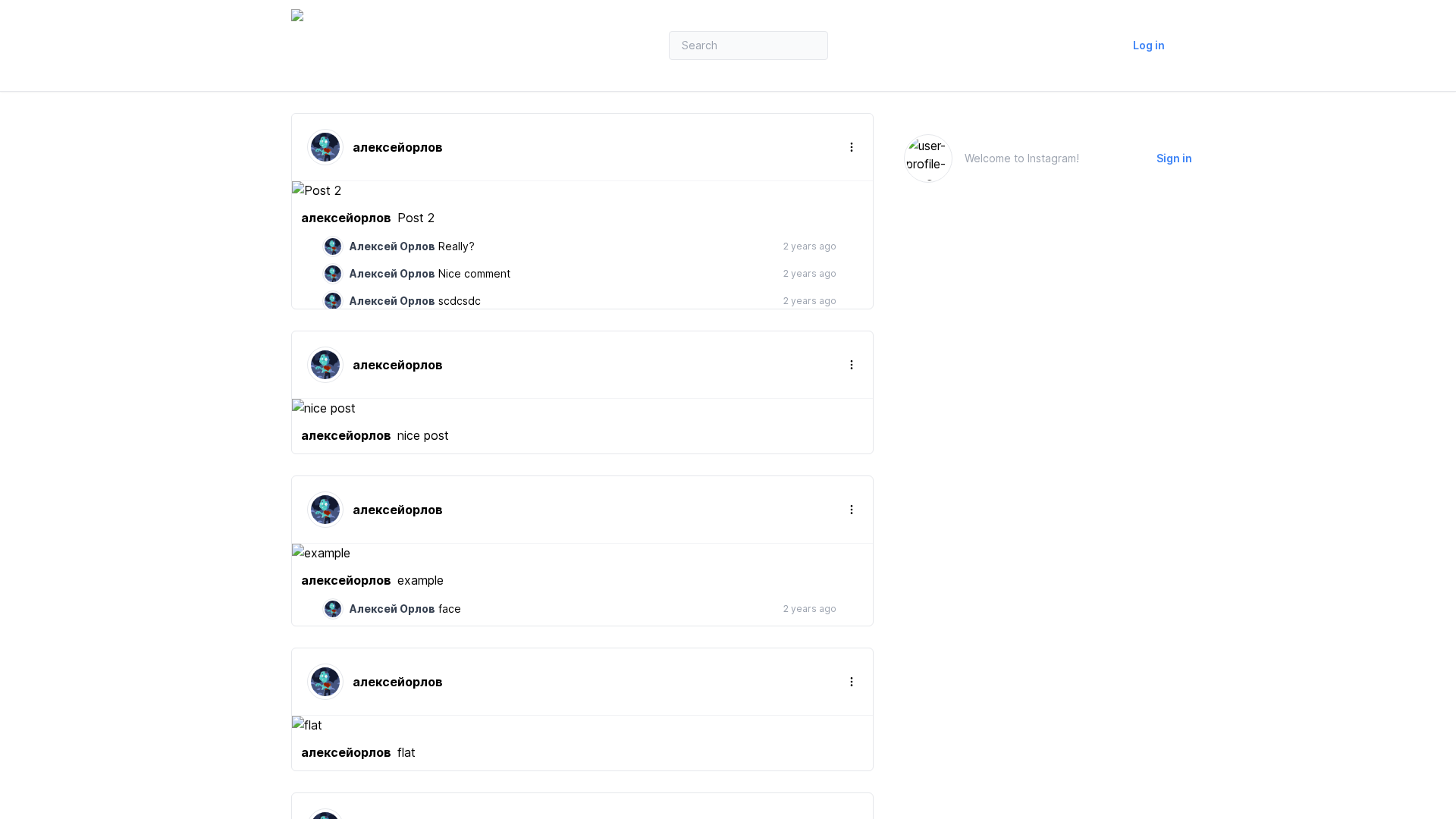Click '2 years ago' on 'scdcsdc' comment

coord(809,301)
